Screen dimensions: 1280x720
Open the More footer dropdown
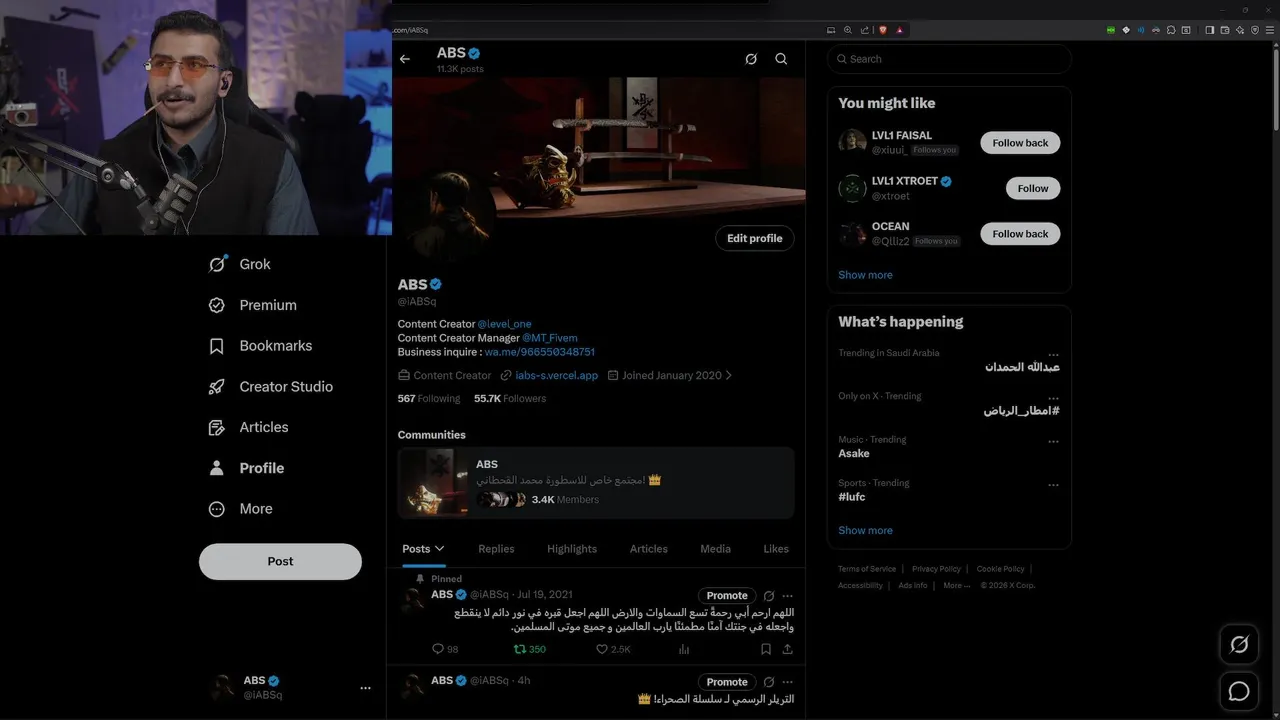coord(956,586)
